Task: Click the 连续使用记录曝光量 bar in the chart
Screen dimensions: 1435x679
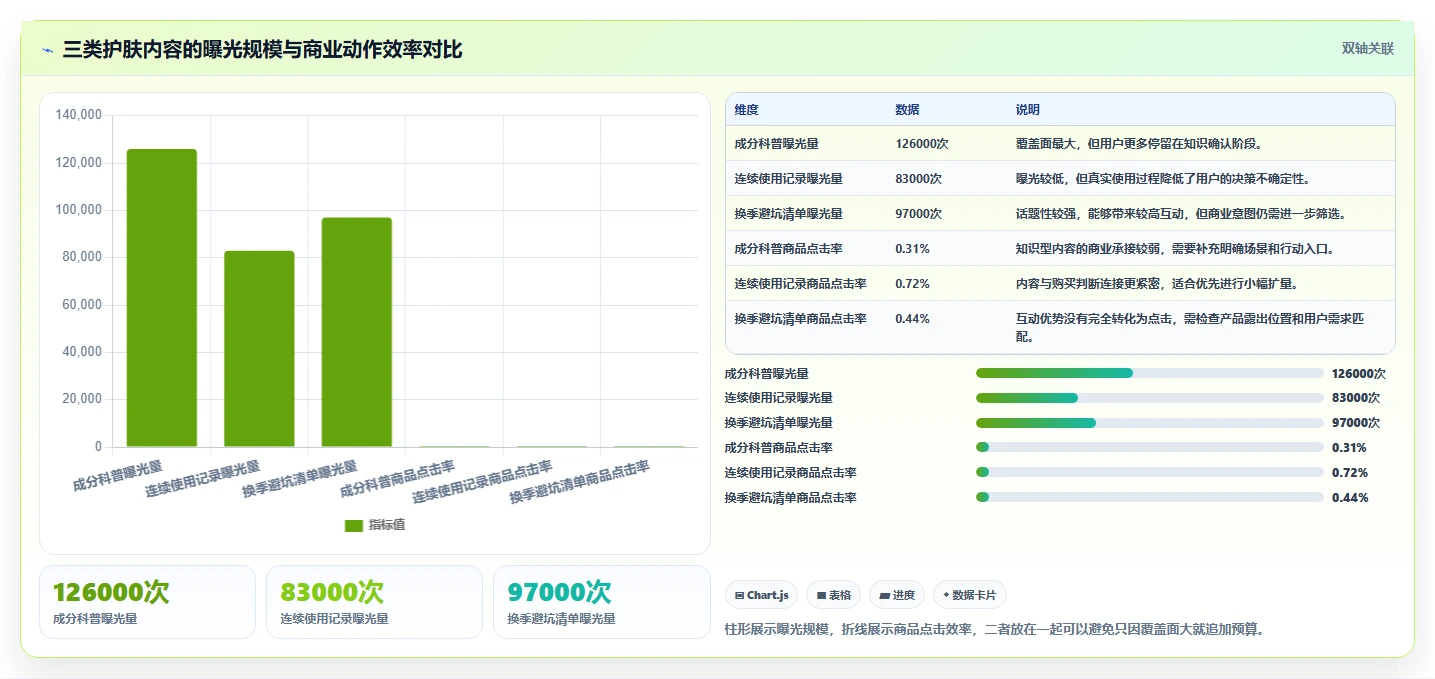Action: (x=259, y=349)
